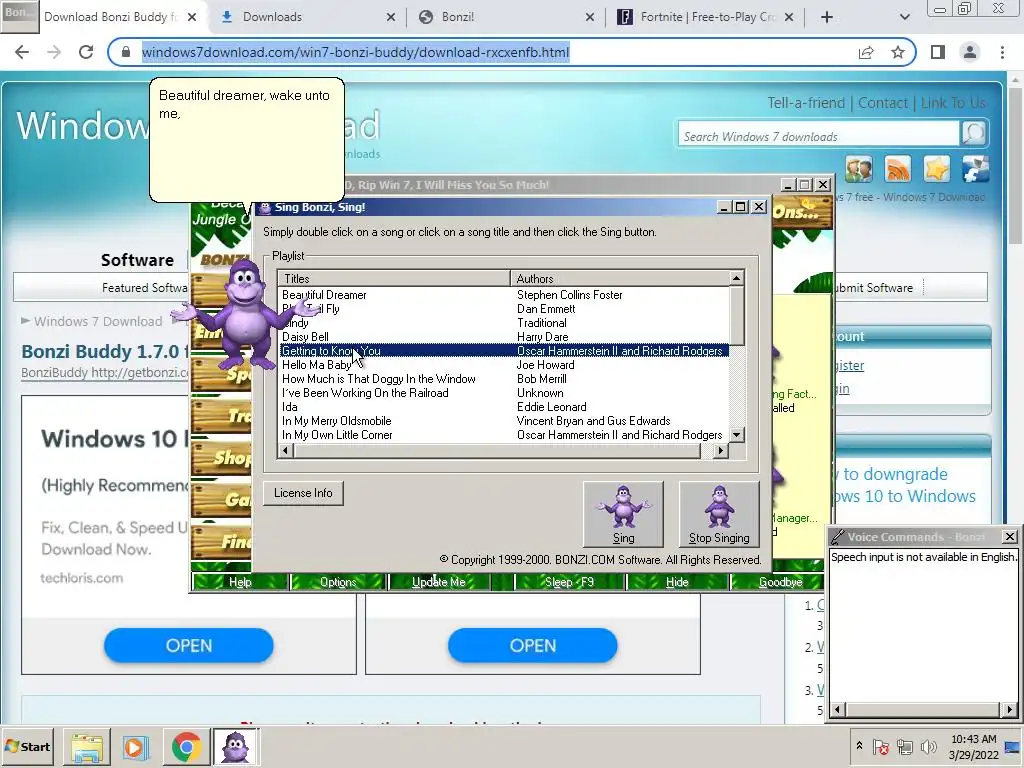Show hidden tray icons arrow
The width and height of the screenshot is (1024, 768).
(859, 746)
